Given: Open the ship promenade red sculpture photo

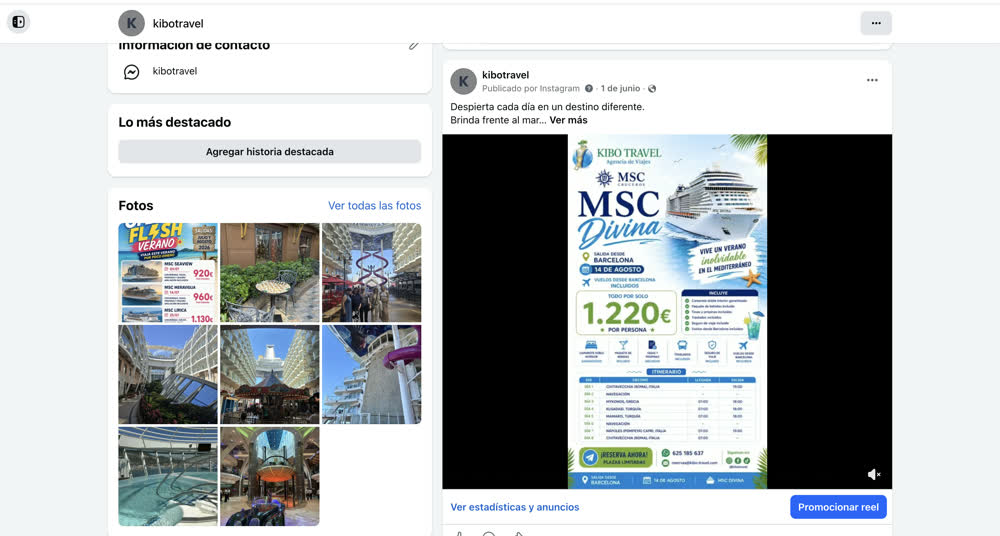Looking at the screenshot, I should (372, 272).
